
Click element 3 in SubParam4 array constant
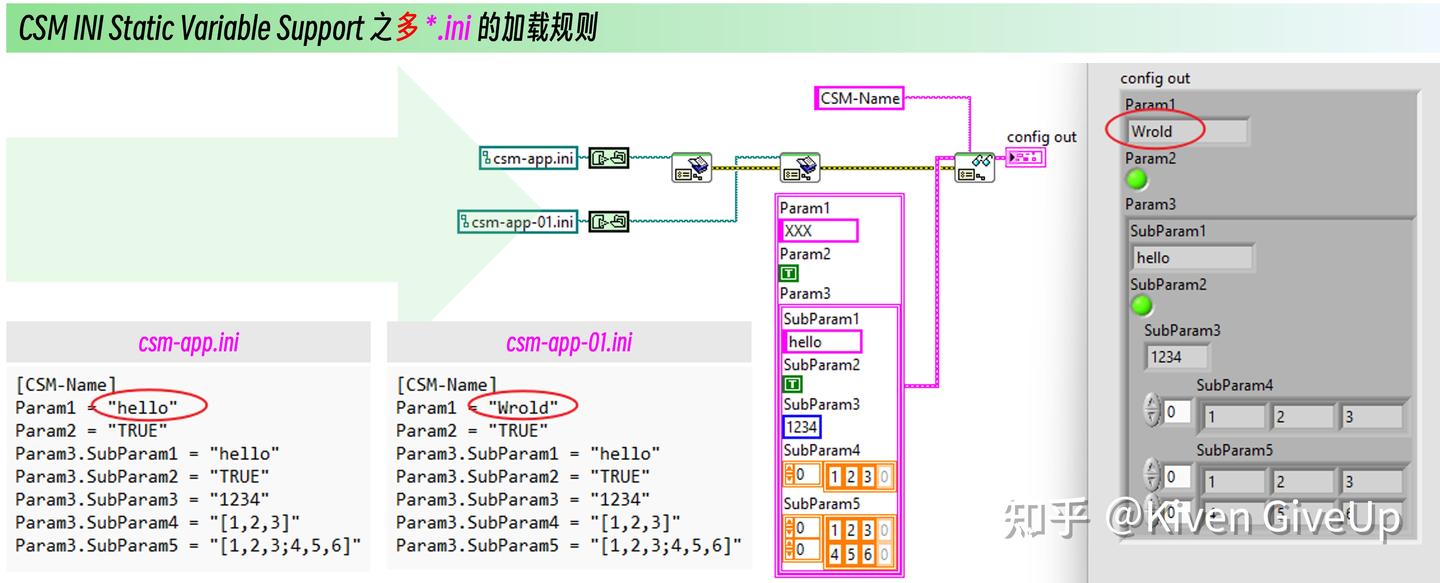pyautogui.click(x=869, y=476)
